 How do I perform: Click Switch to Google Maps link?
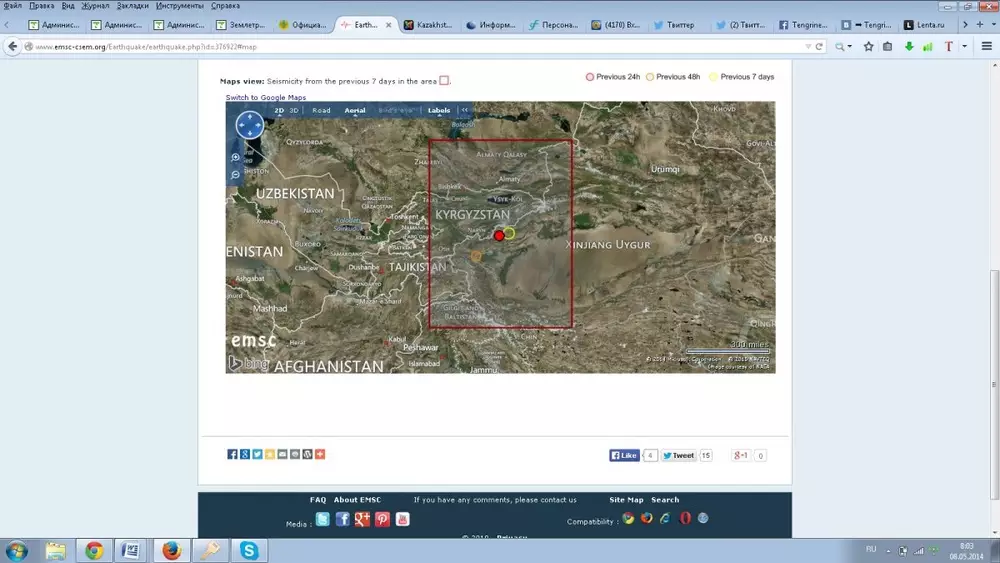[265, 97]
